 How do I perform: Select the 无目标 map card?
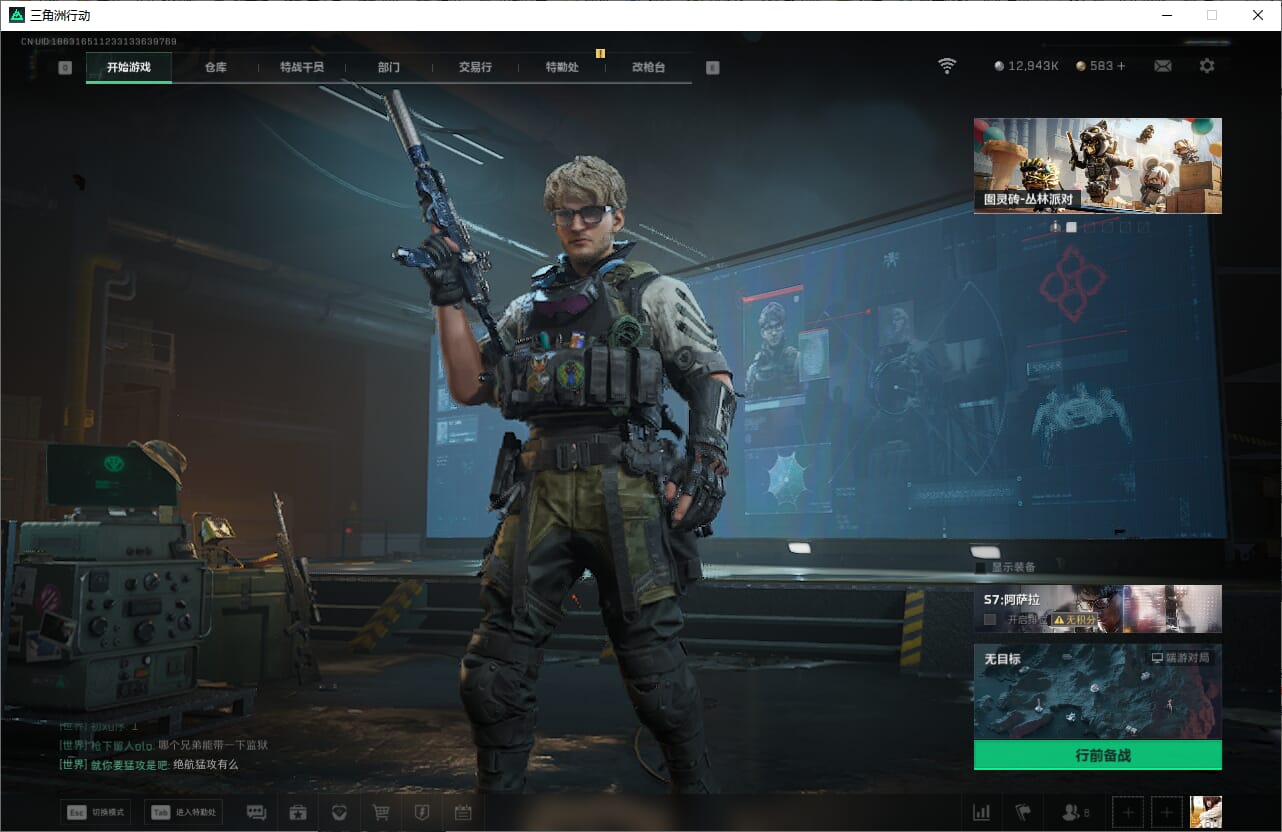pyautogui.click(x=1098, y=692)
